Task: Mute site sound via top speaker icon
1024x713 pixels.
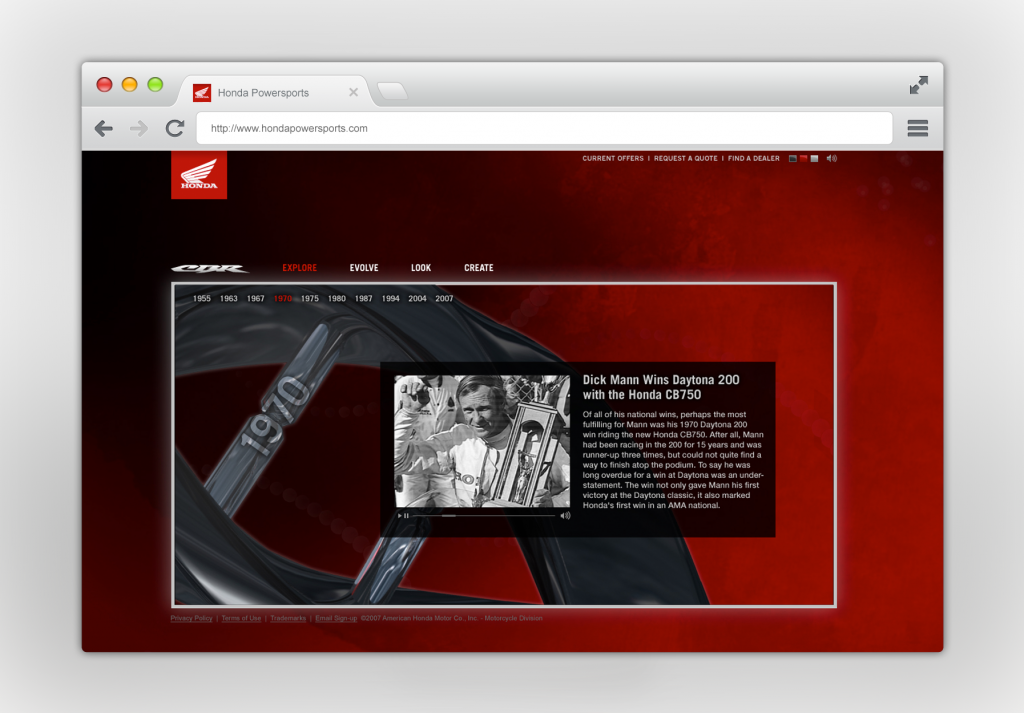Action: point(832,158)
